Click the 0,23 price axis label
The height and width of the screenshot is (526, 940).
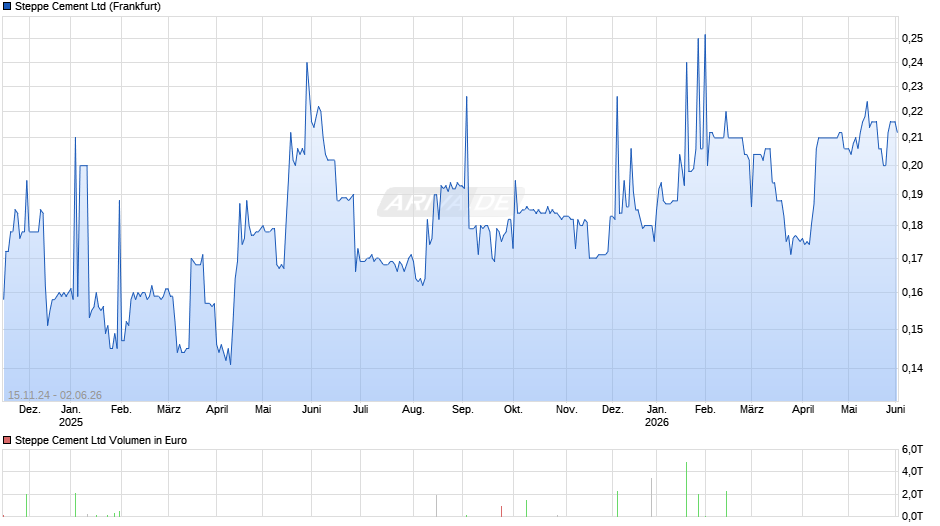[912, 86]
